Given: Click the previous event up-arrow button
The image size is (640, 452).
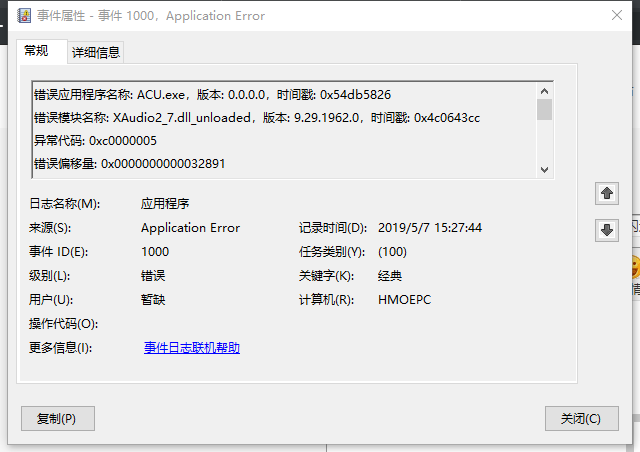Looking at the screenshot, I should click(607, 193).
